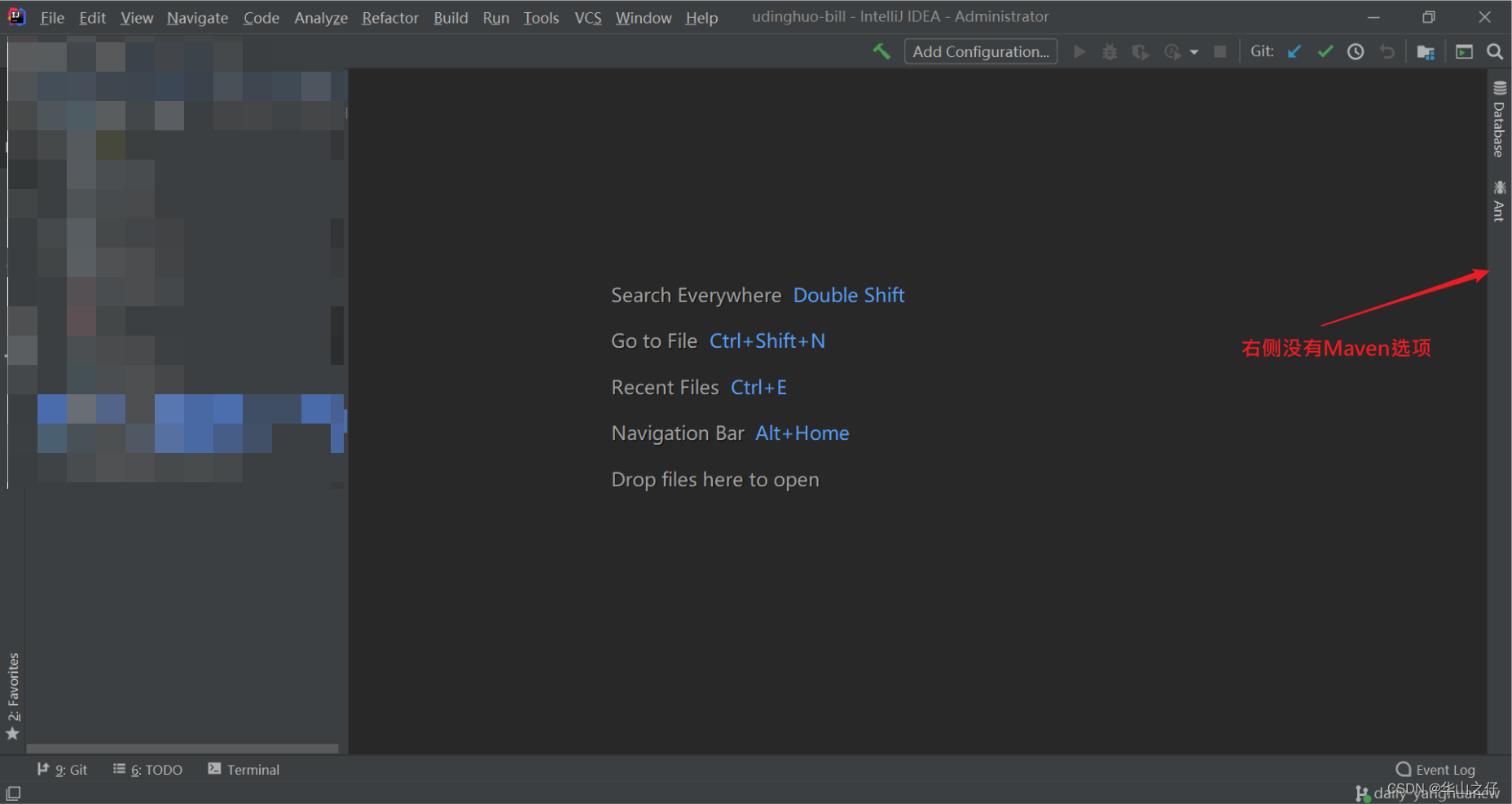1512x804 pixels.
Task: Open the Ant tool window tab
Action: click(x=1499, y=200)
